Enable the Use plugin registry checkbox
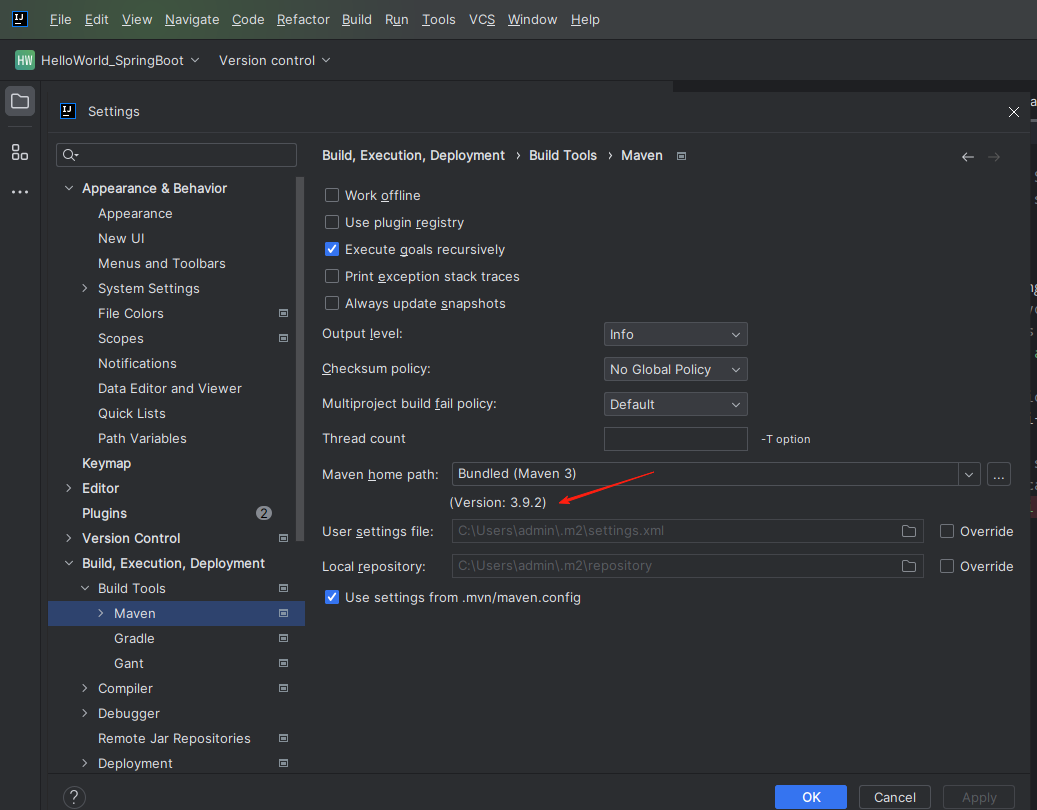This screenshot has width=1037, height=810. tap(332, 222)
